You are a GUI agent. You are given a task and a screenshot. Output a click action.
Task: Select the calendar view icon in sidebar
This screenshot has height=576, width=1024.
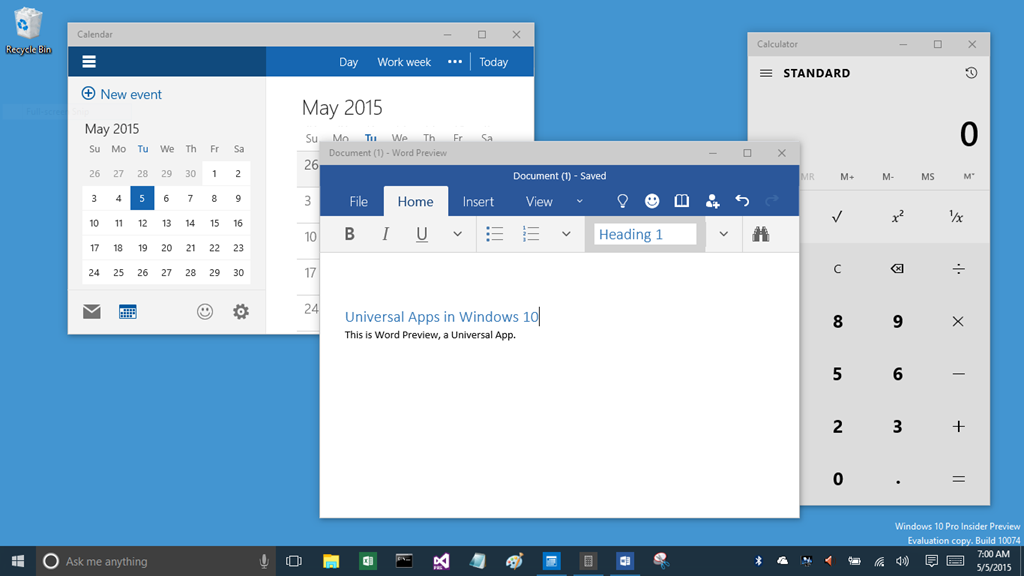[128, 312]
